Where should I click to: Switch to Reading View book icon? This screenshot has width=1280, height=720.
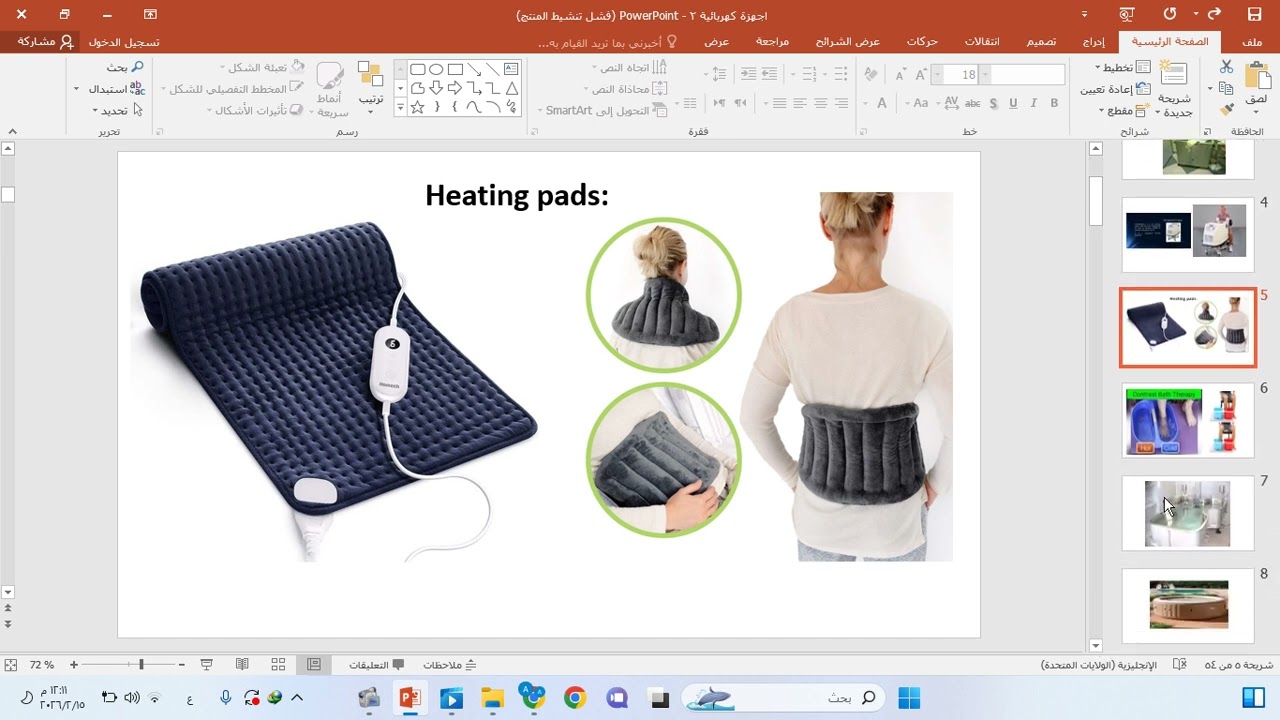point(242,664)
